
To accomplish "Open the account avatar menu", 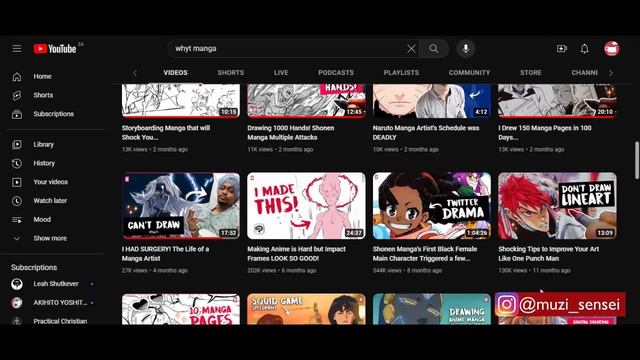I will point(611,49).
